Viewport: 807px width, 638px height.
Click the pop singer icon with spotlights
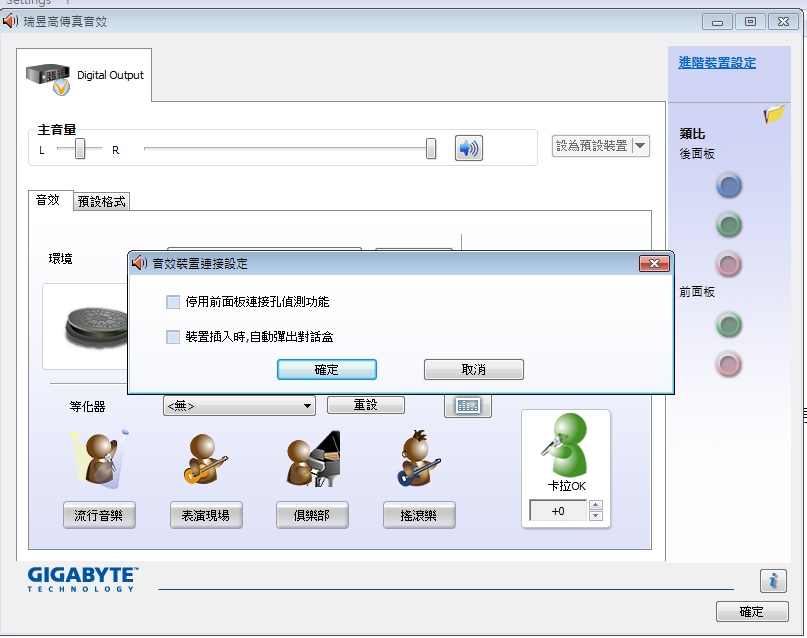(99, 459)
